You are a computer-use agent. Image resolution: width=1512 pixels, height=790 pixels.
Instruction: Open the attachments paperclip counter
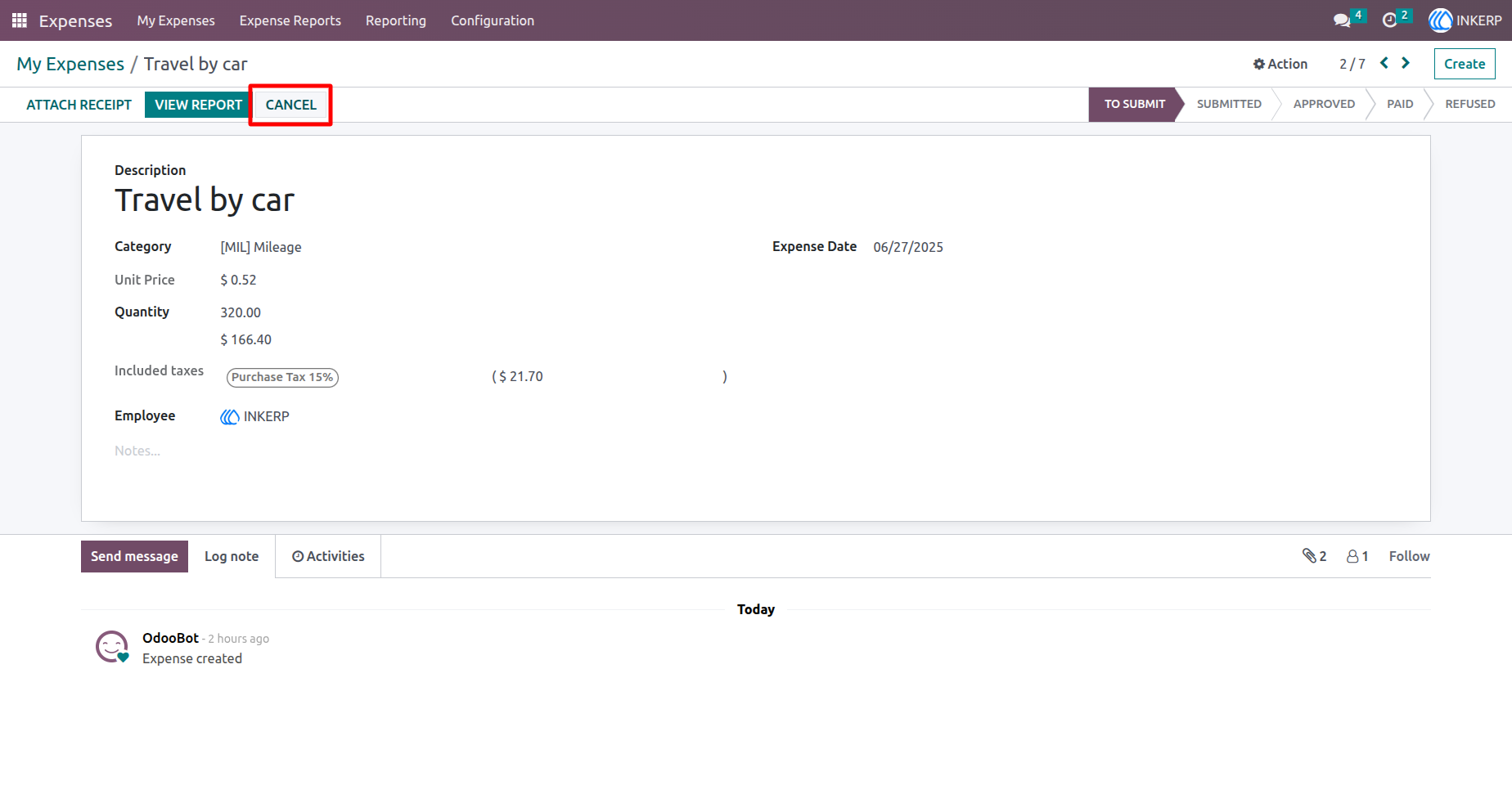click(1314, 556)
